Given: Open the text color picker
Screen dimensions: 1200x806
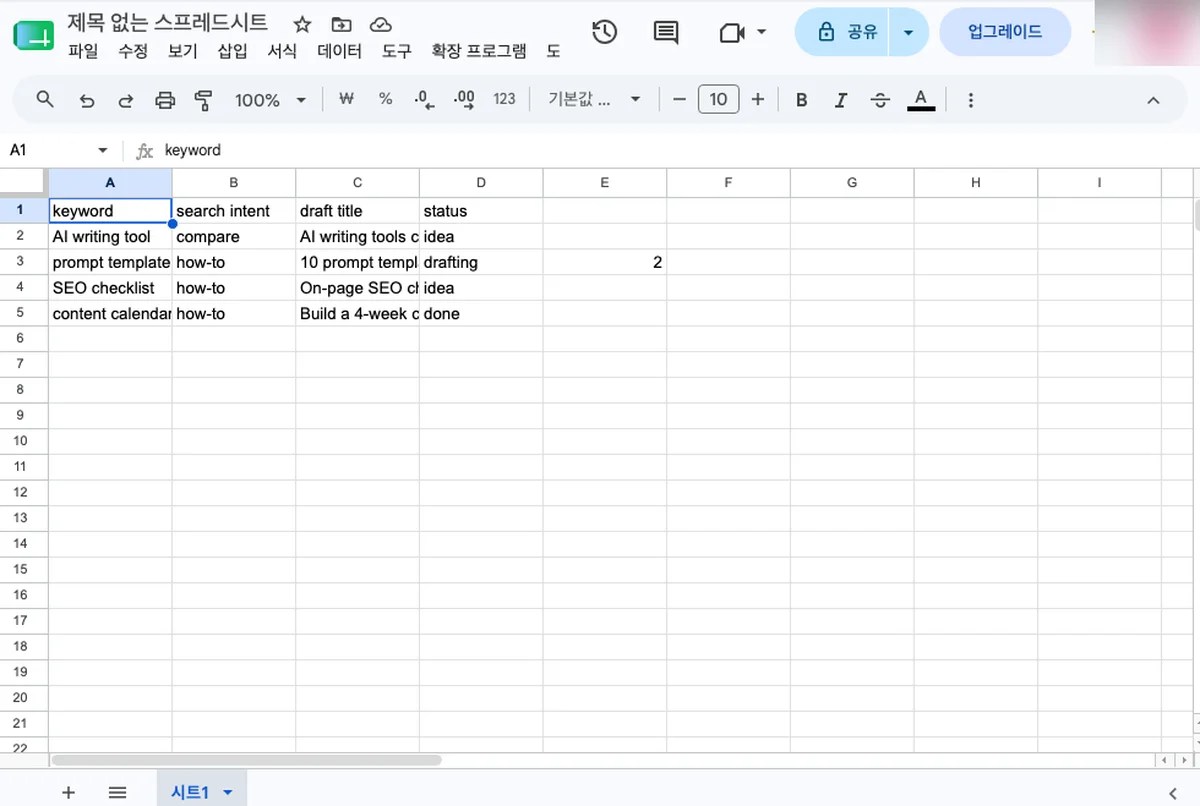Looking at the screenshot, I should [921, 100].
